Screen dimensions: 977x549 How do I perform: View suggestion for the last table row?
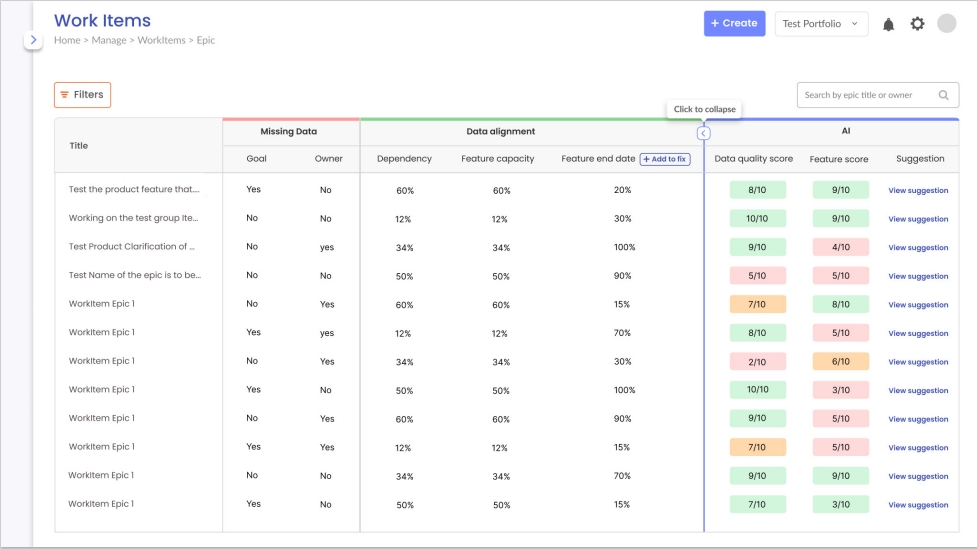click(918, 505)
